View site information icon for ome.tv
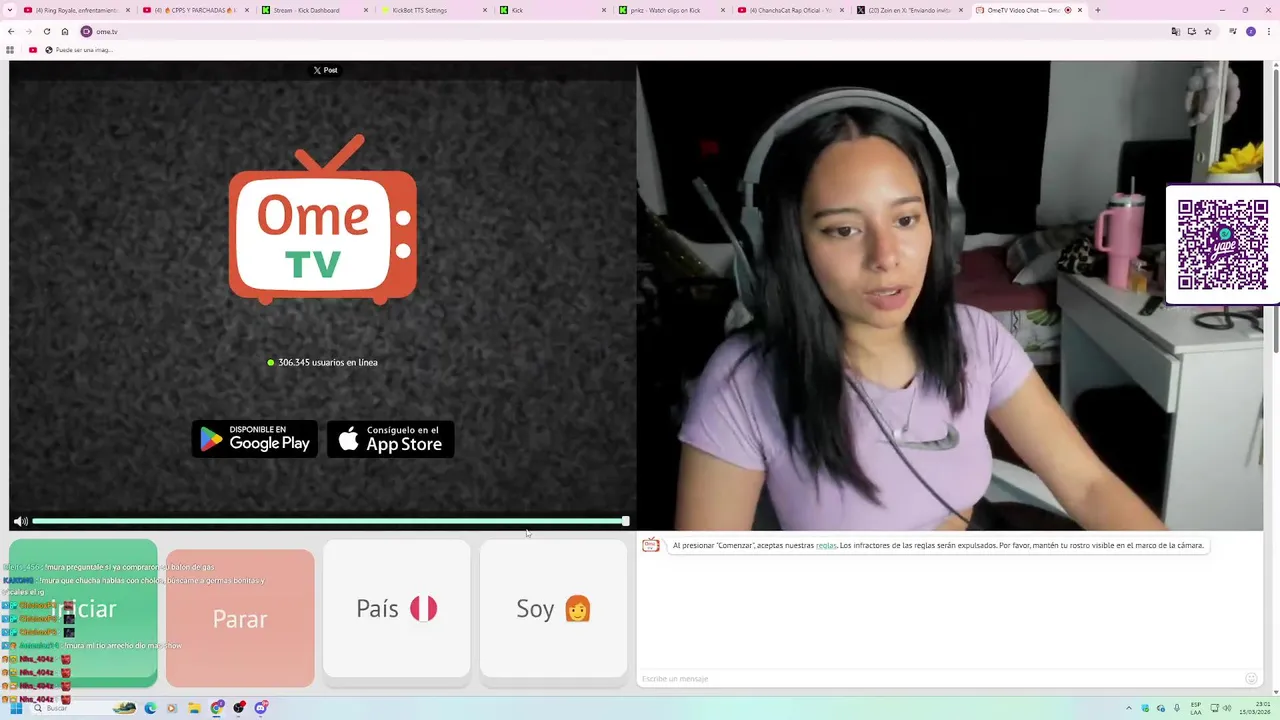This screenshot has height=720, width=1280. pos(86,31)
